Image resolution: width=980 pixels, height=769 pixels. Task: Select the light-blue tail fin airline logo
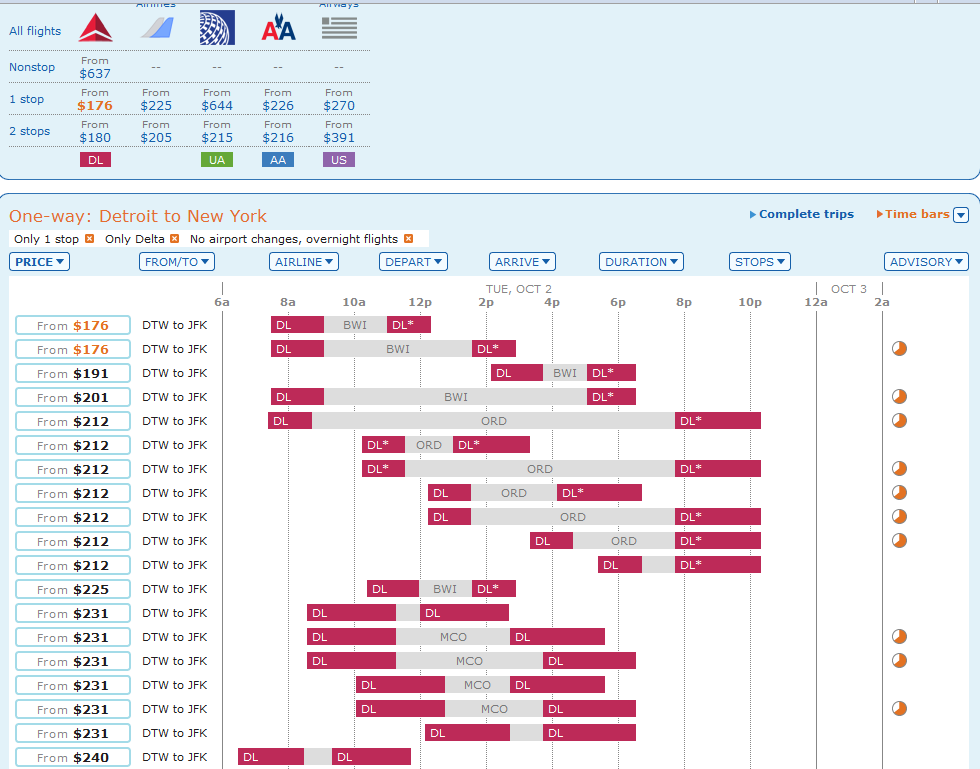(156, 28)
